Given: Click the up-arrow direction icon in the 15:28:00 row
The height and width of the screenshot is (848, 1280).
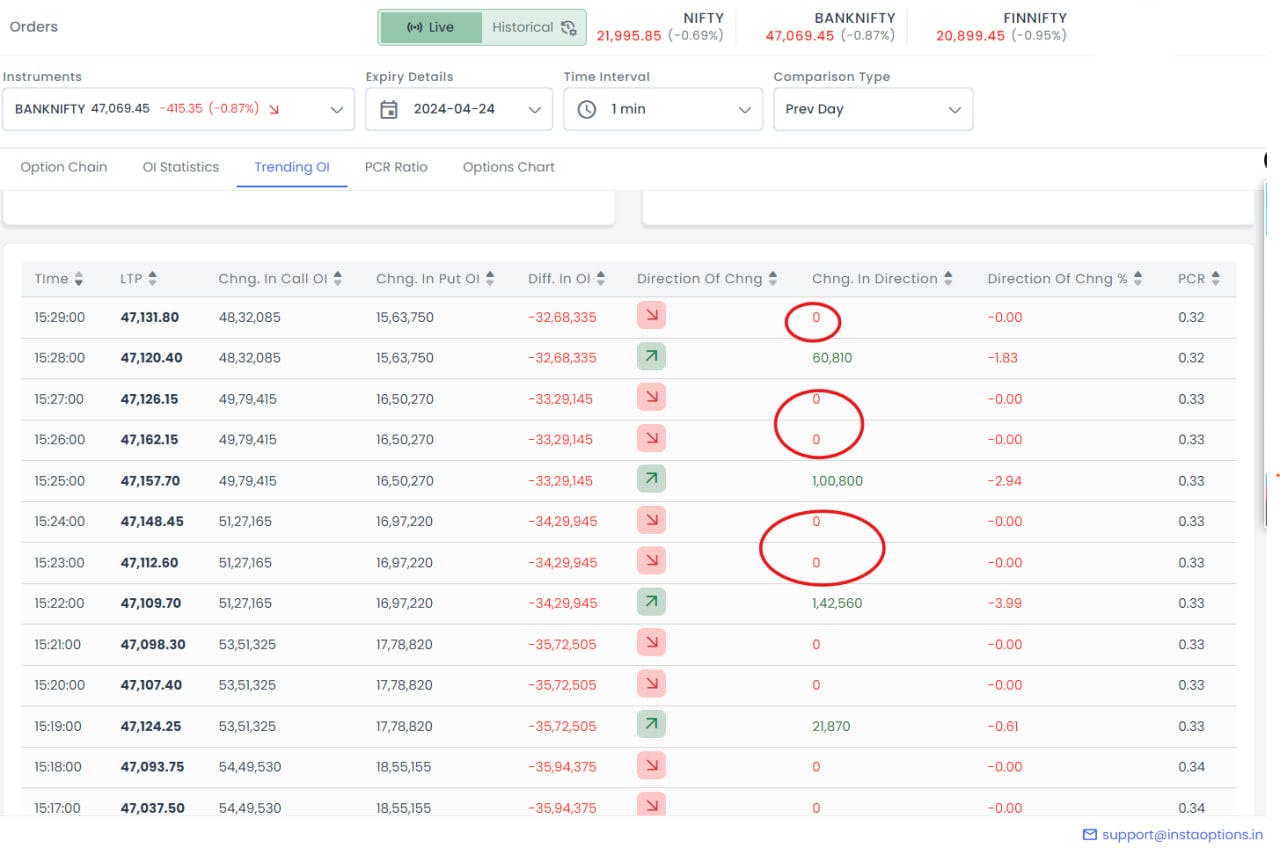Looking at the screenshot, I should tap(651, 357).
